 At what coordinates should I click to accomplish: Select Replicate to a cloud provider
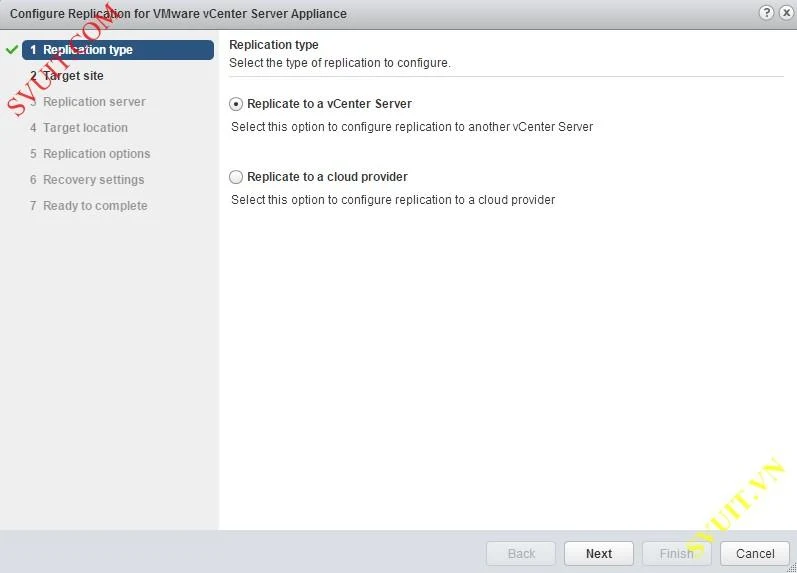[236, 177]
